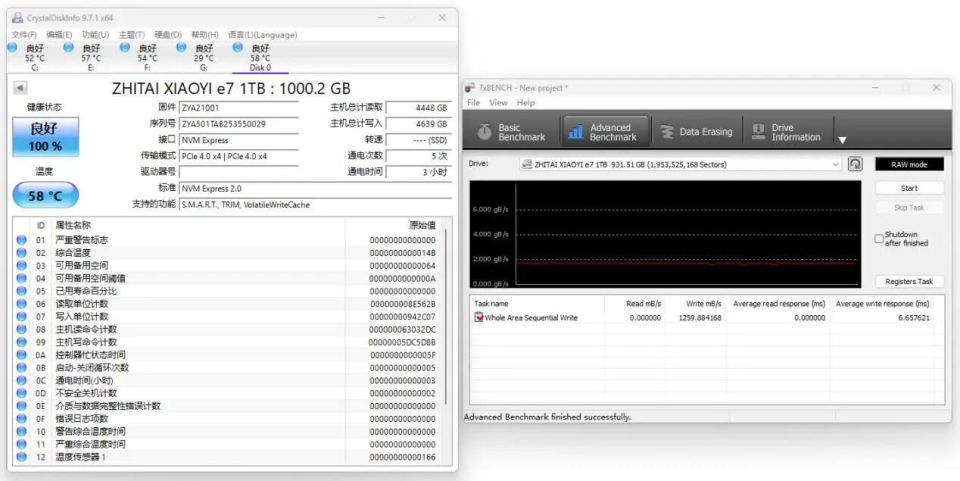Image resolution: width=960 pixels, height=481 pixels.
Task: Click the 通电次数 5 次 field
Action: [x=419, y=156]
